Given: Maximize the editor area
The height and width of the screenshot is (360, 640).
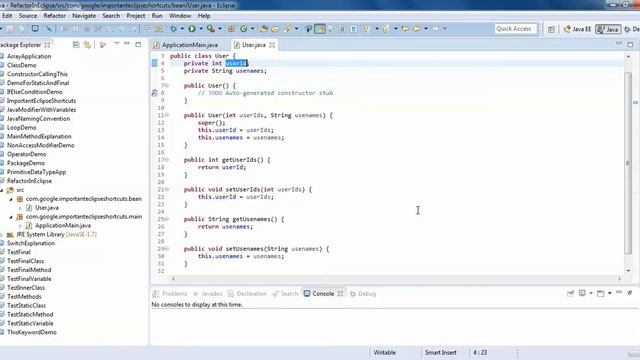Looking at the screenshot, I should tap(630, 44).
